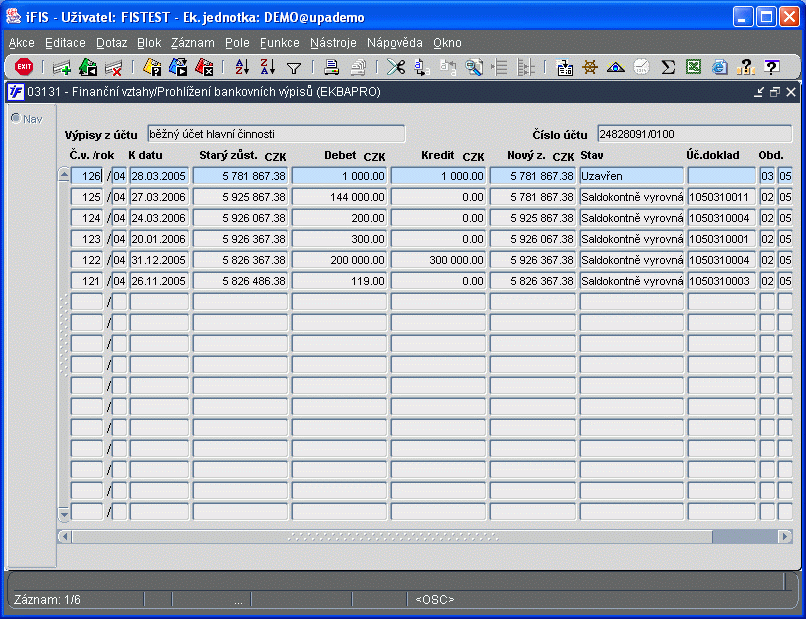806x619 pixels.
Task: Click the Excel export icon
Action: tap(693, 67)
